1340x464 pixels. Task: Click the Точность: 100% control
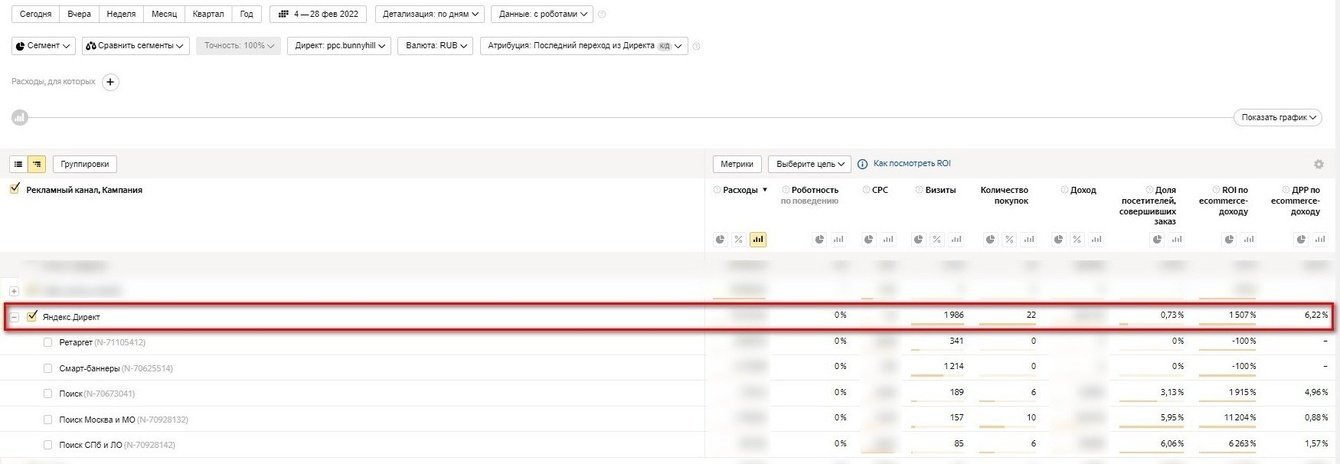(238, 46)
